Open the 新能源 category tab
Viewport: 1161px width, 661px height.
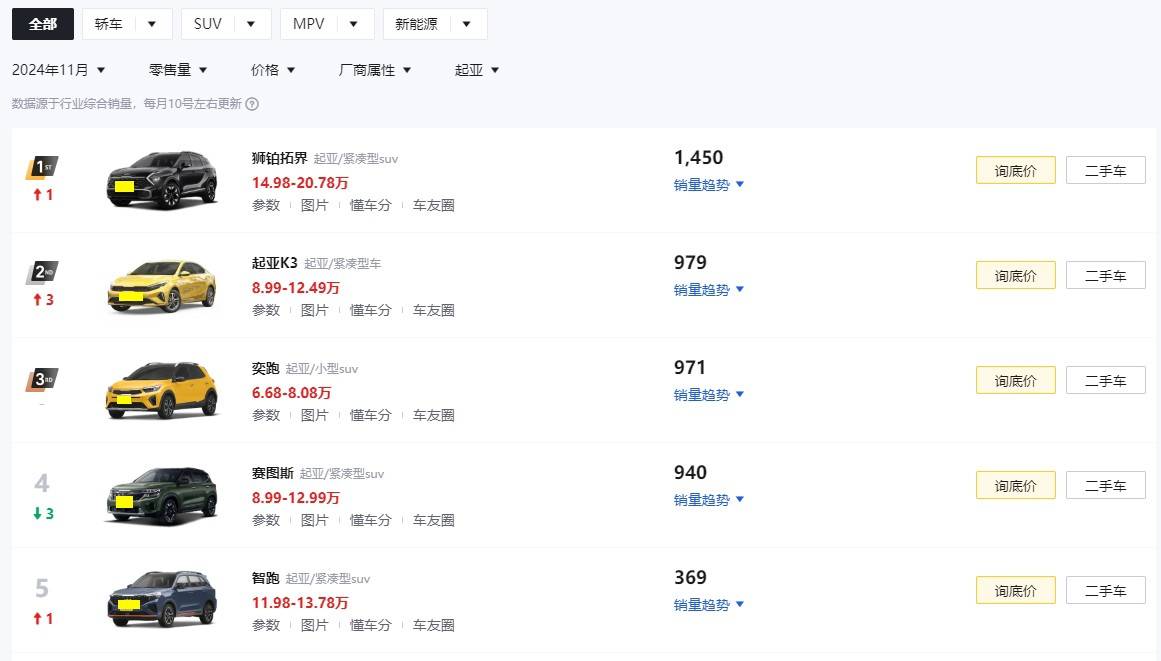416,24
